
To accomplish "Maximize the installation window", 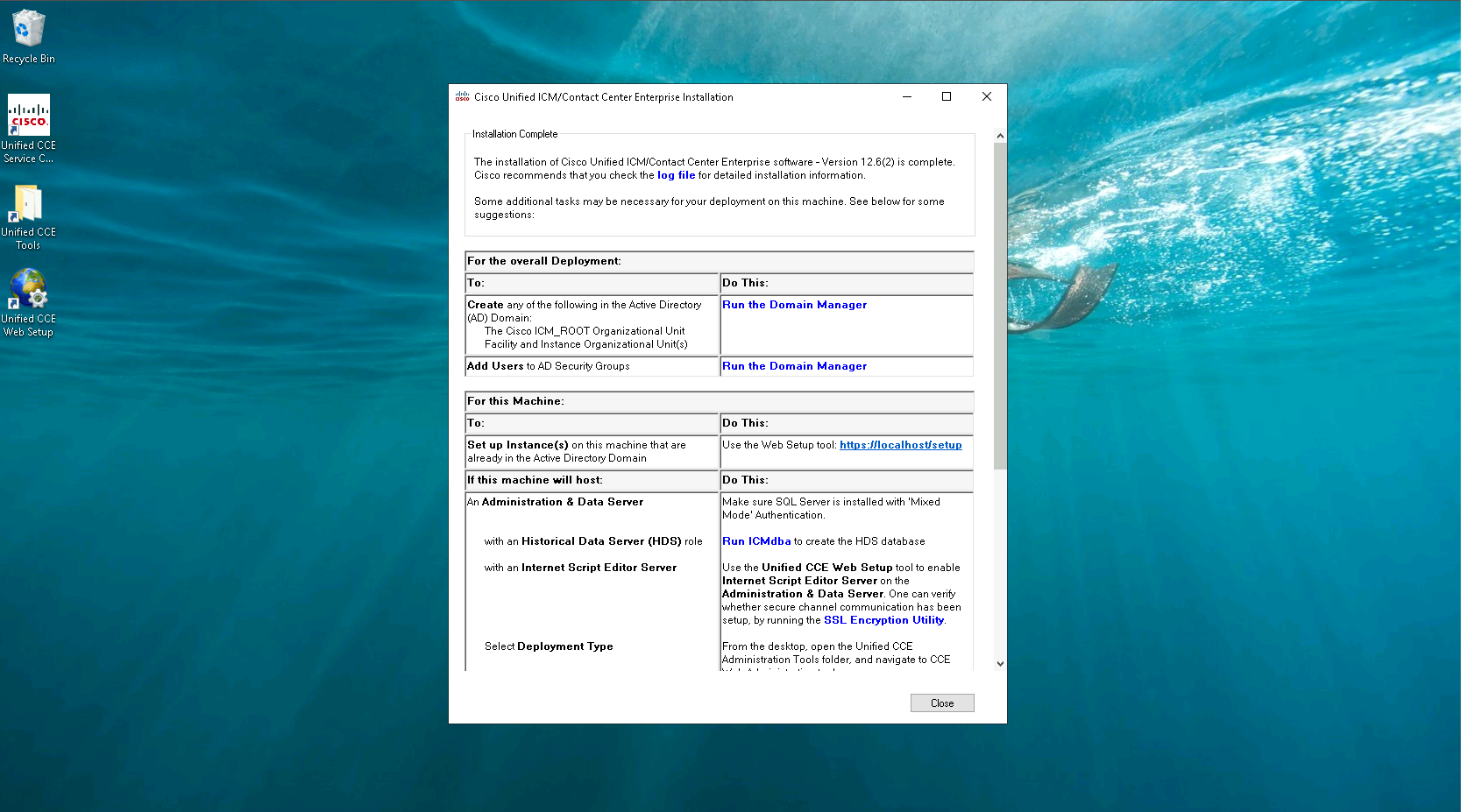I will click(947, 97).
